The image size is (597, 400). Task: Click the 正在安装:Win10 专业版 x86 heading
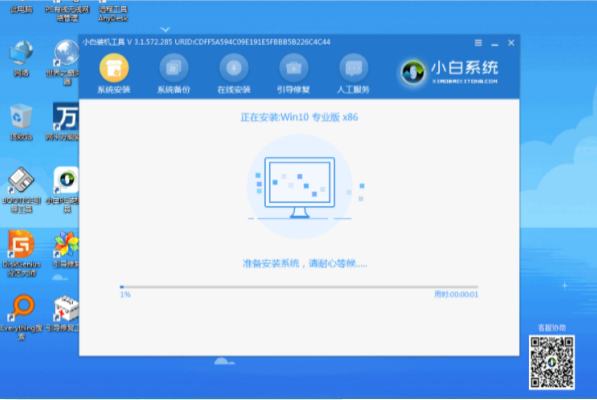(x=299, y=117)
